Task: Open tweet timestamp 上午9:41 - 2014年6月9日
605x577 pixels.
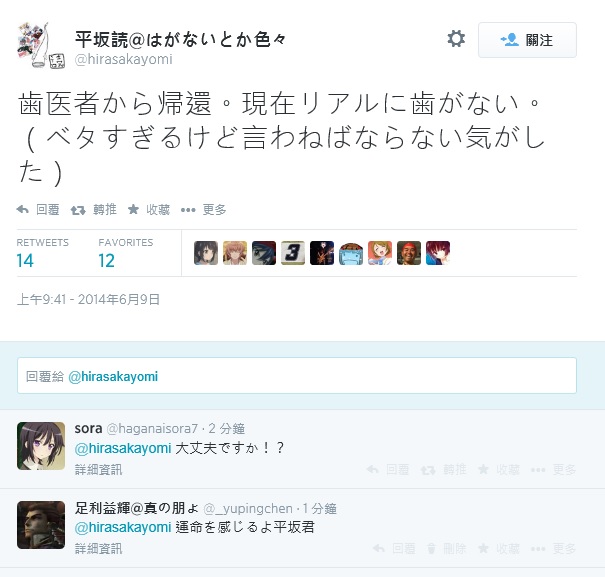Action: pyautogui.click(x=88, y=299)
